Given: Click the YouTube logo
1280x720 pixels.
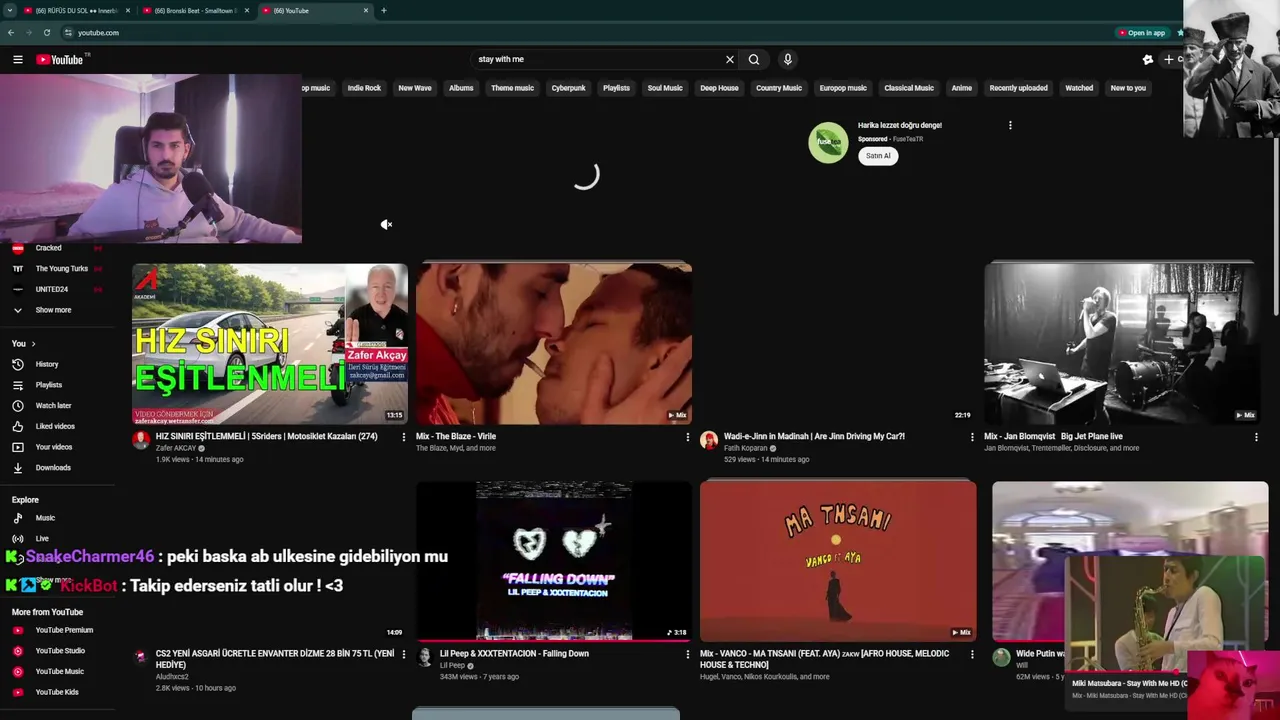Looking at the screenshot, I should [60, 59].
